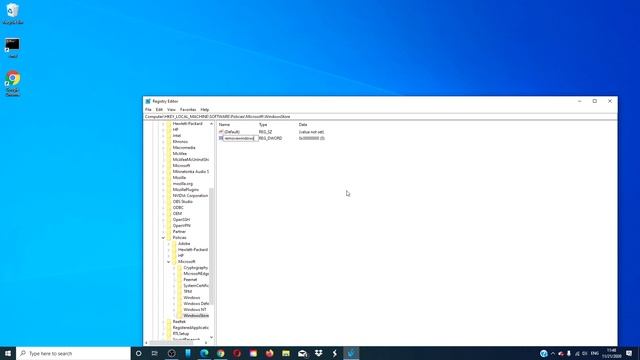The height and width of the screenshot is (360, 640).
Task: Open Microsoft Edge from the taskbar
Action: pyautogui.click(x=204, y=353)
